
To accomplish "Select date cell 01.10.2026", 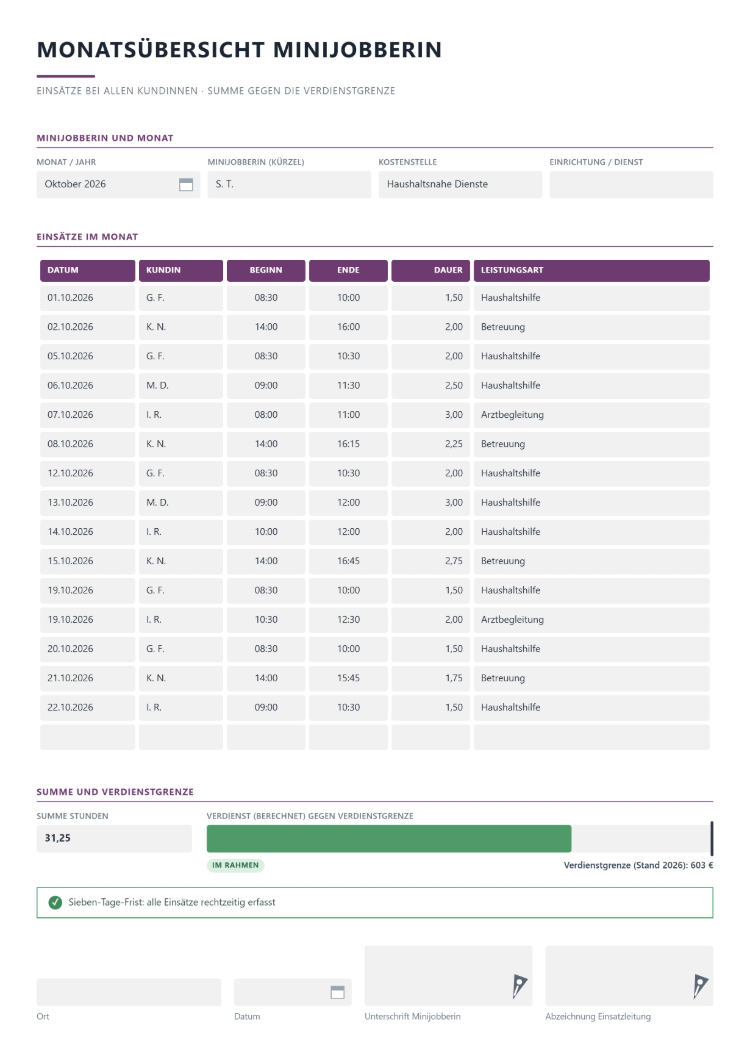I will 87,298.
